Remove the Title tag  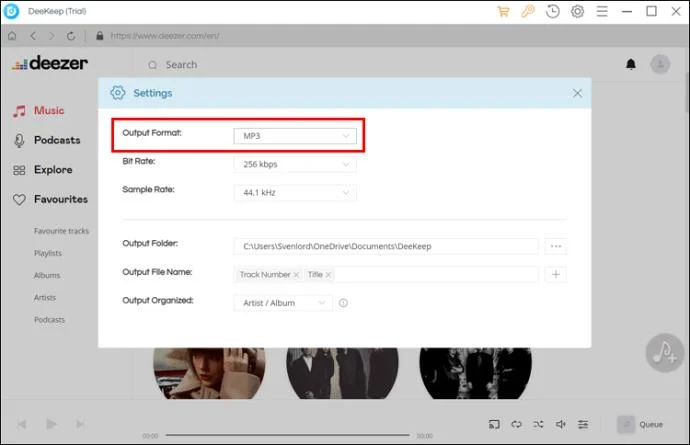tap(328, 275)
